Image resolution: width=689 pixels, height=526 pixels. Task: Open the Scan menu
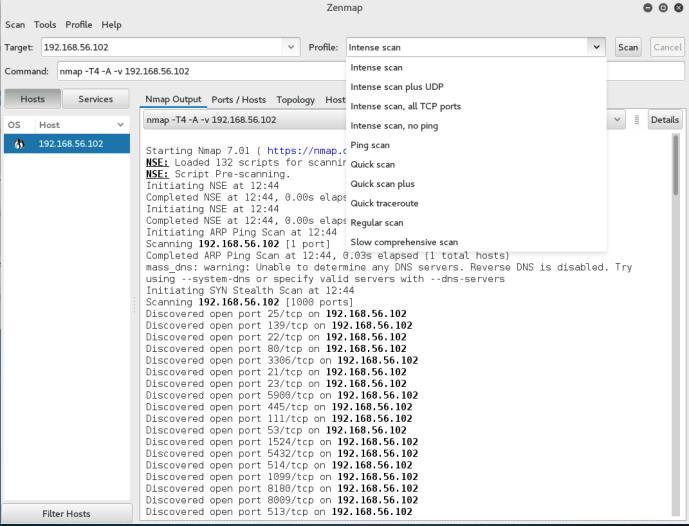[15, 25]
